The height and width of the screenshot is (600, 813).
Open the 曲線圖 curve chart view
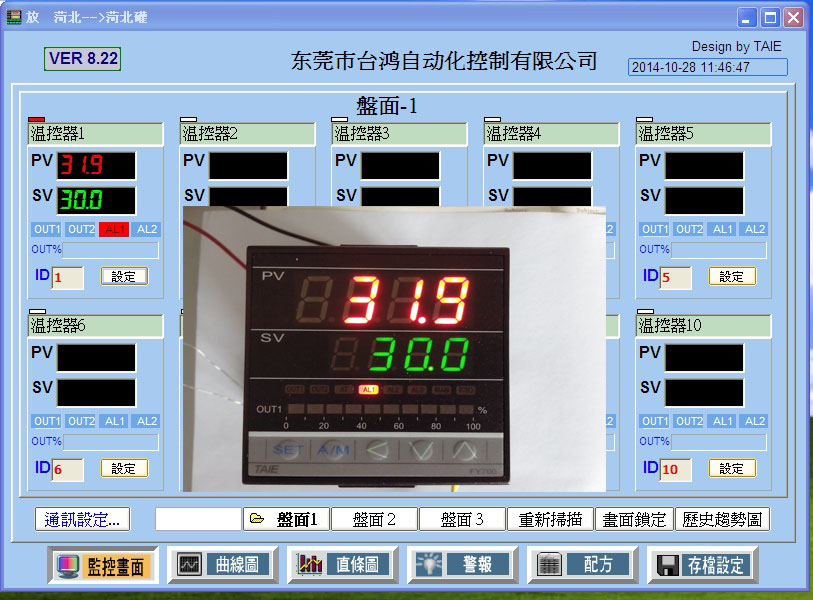point(223,564)
